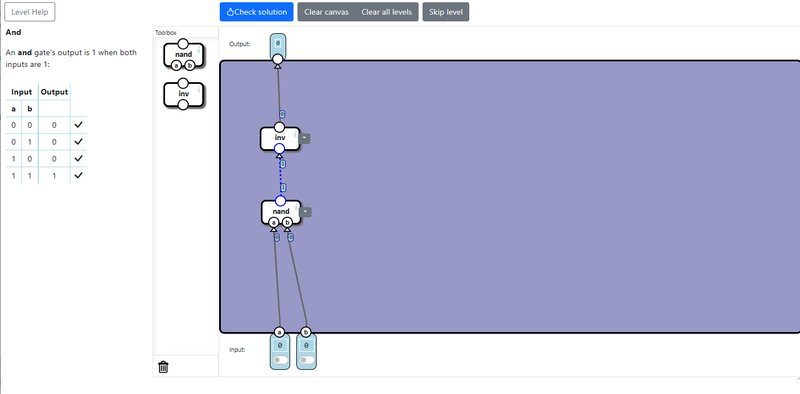Open the dropdown next to canvas inv gate
800x394 pixels.
pos(305,138)
